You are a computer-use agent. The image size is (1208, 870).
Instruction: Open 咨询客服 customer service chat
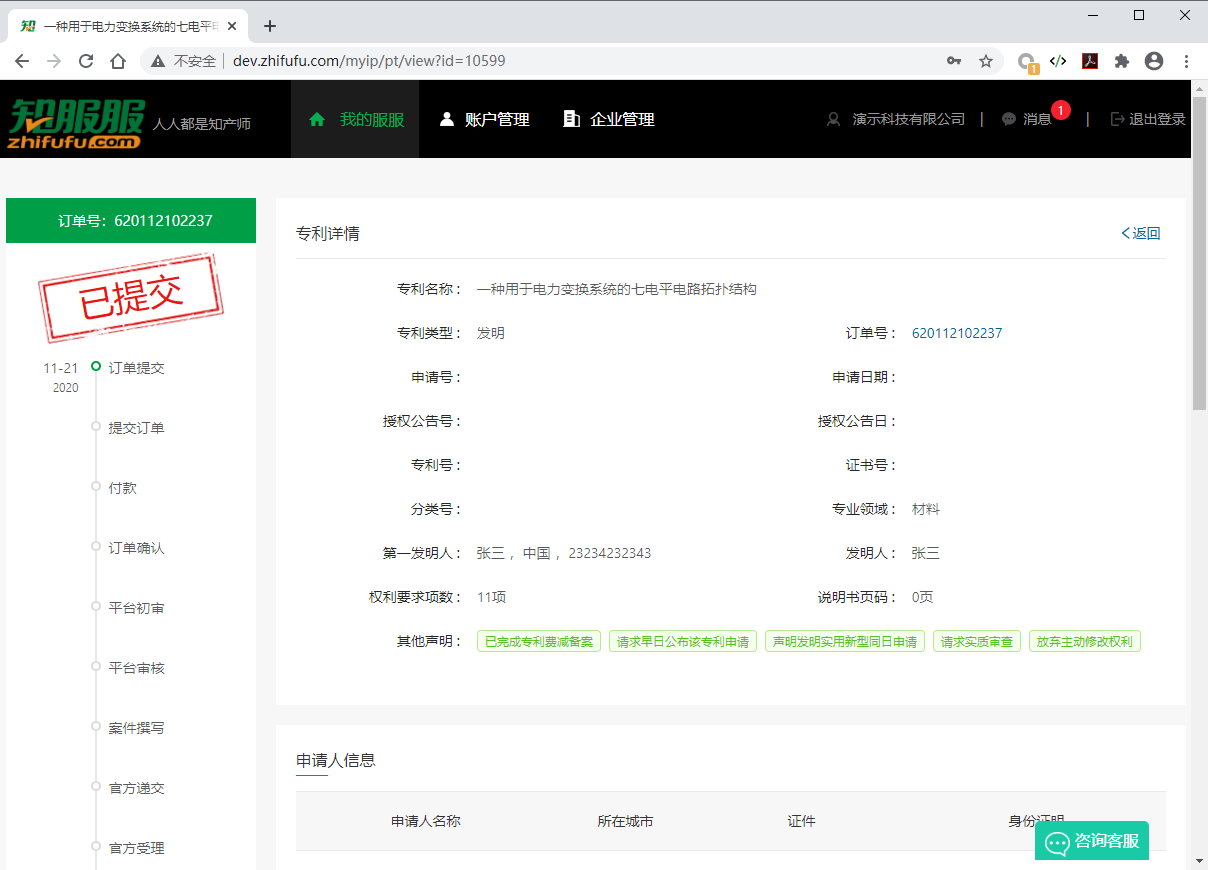1092,842
